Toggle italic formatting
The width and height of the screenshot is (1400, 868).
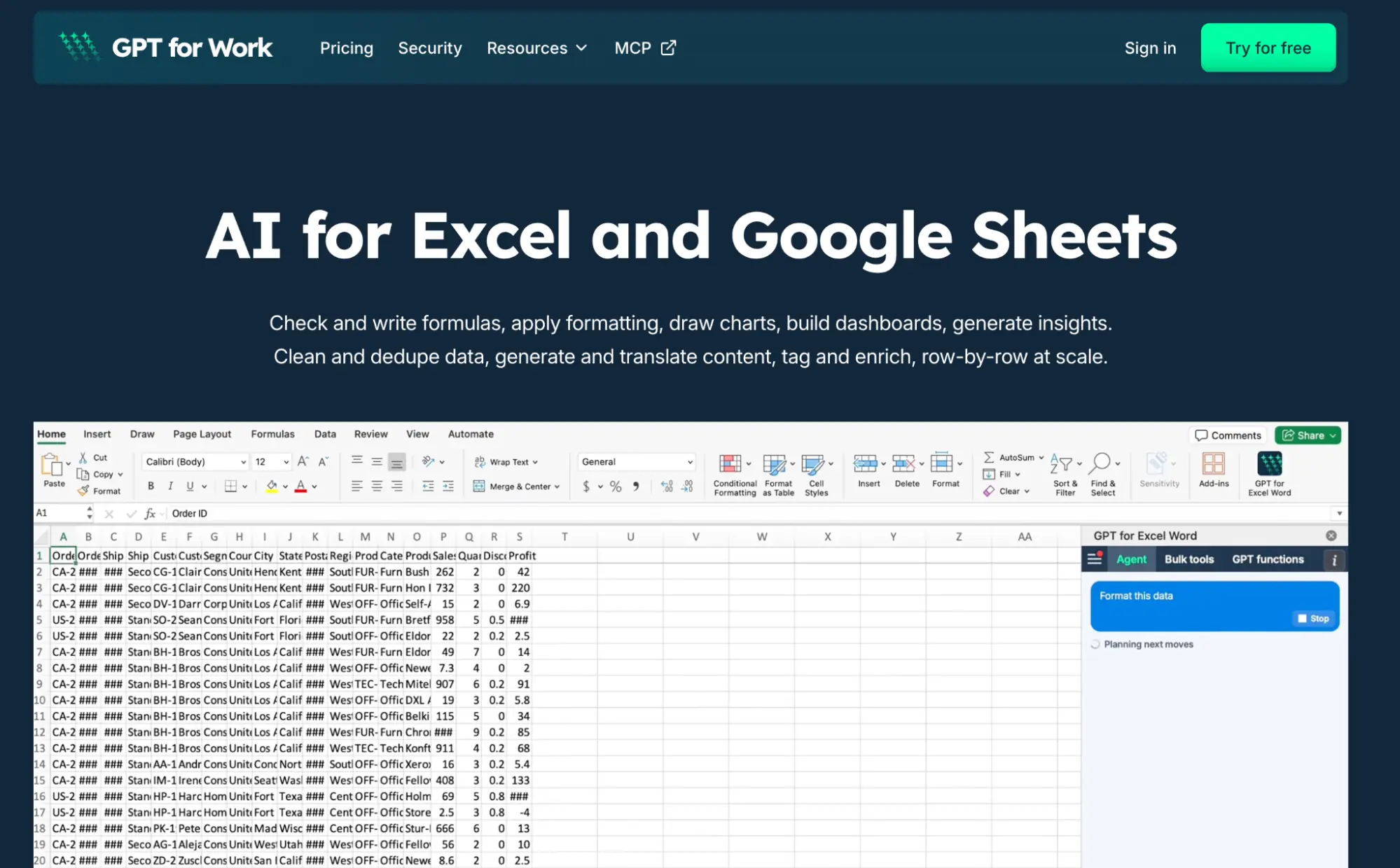(170, 486)
